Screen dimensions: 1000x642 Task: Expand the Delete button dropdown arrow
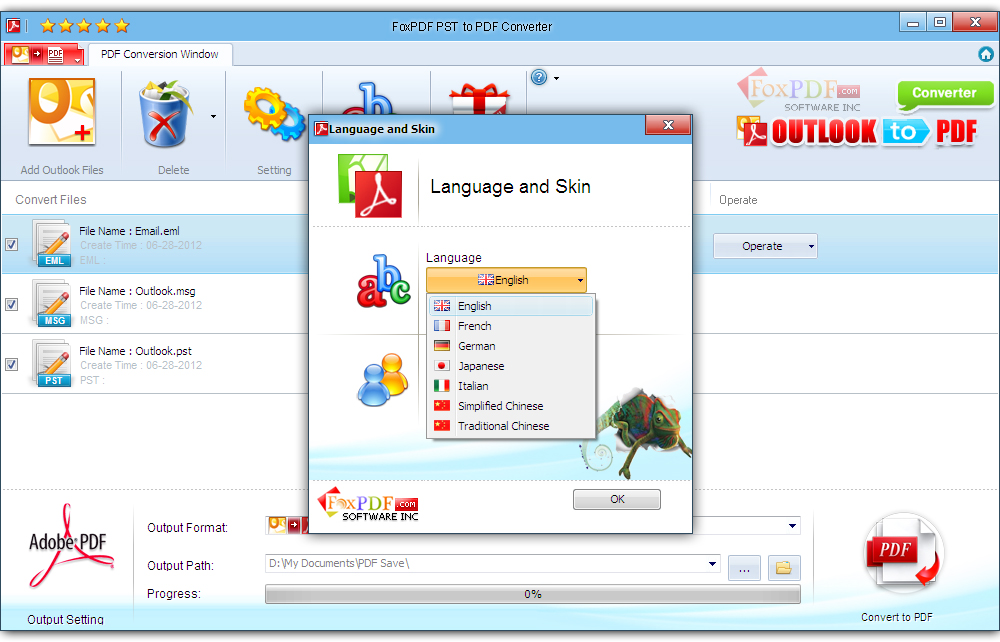coord(213,116)
